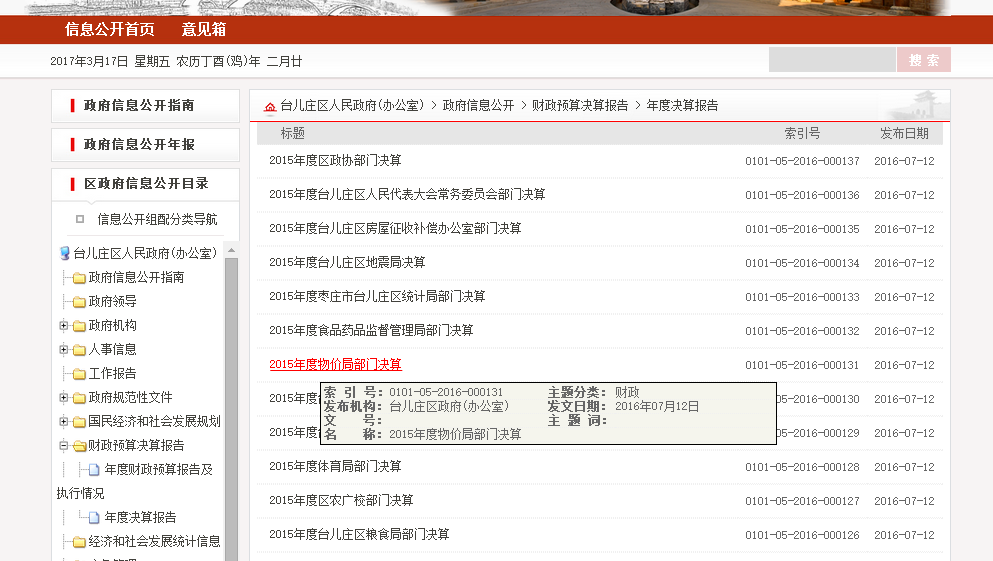The height and width of the screenshot is (561, 993).
Task: Open the 政府信息公开年报 sidebar section
Action: 139,144
